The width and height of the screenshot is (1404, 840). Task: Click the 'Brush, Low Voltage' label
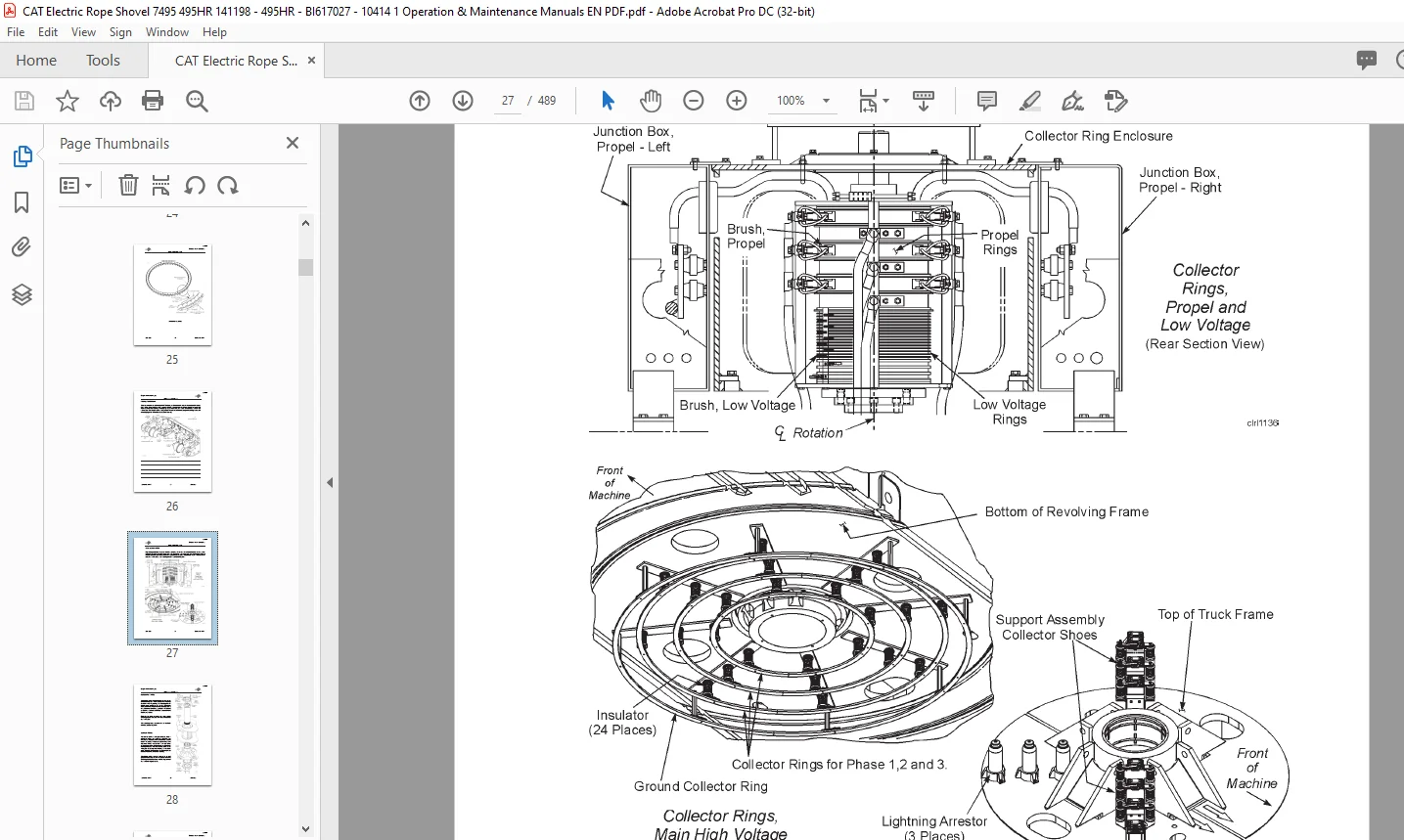(x=738, y=405)
